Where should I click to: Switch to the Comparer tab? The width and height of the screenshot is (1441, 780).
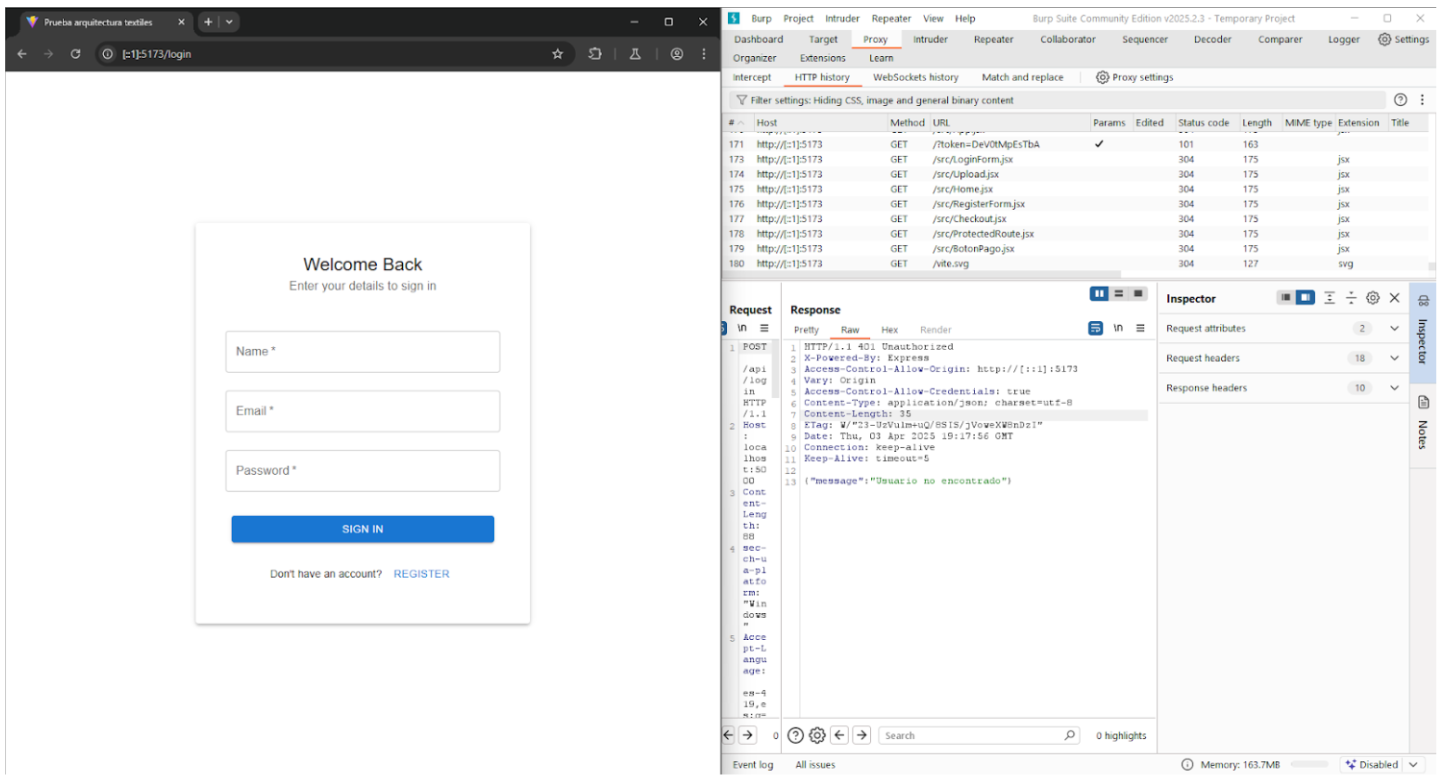coord(1280,39)
